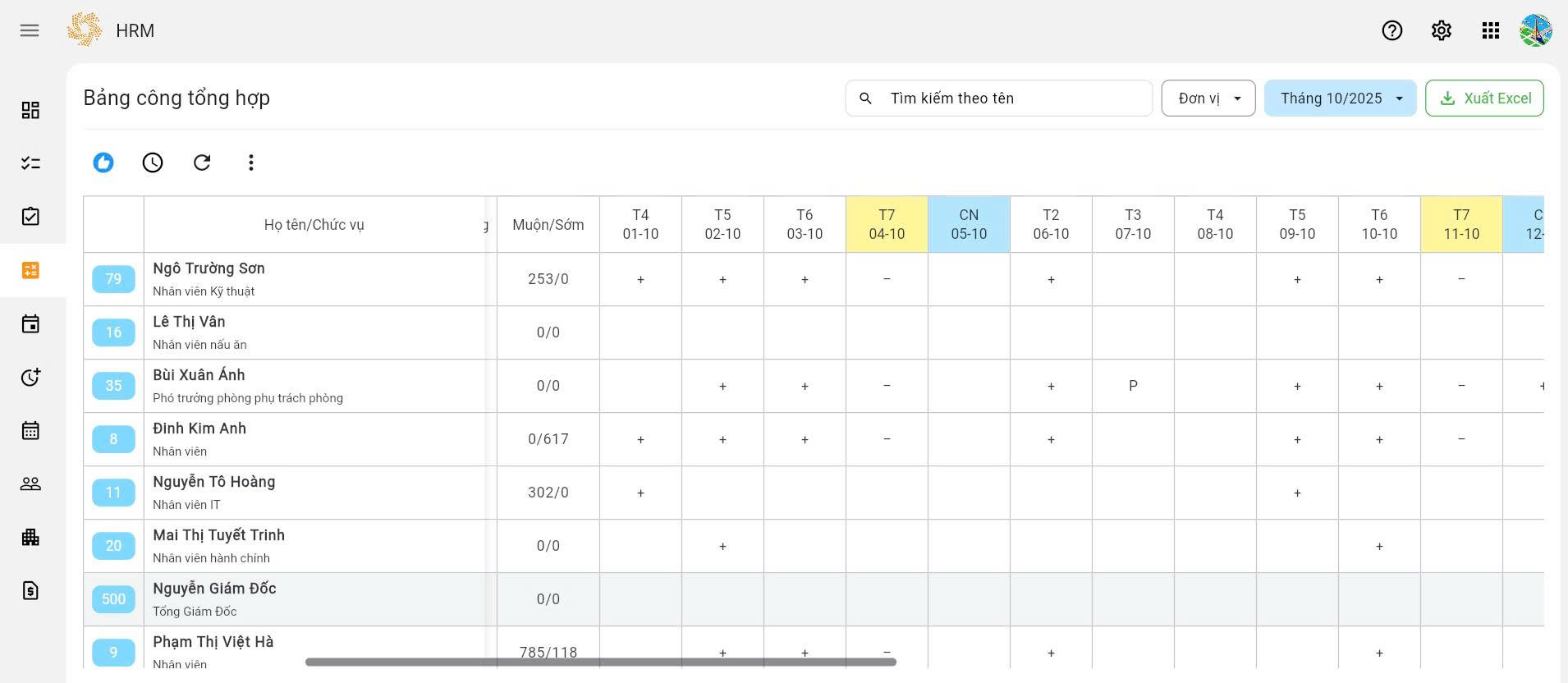
Task: Refresh the timesheet table
Action: (202, 163)
